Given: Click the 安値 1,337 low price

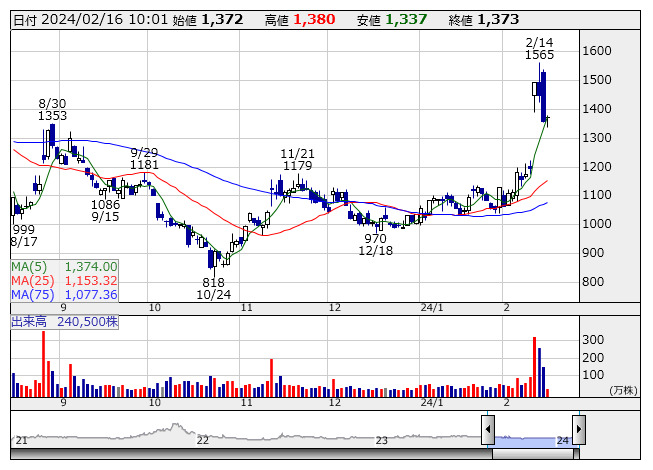Looking at the screenshot, I should (392, 20).
